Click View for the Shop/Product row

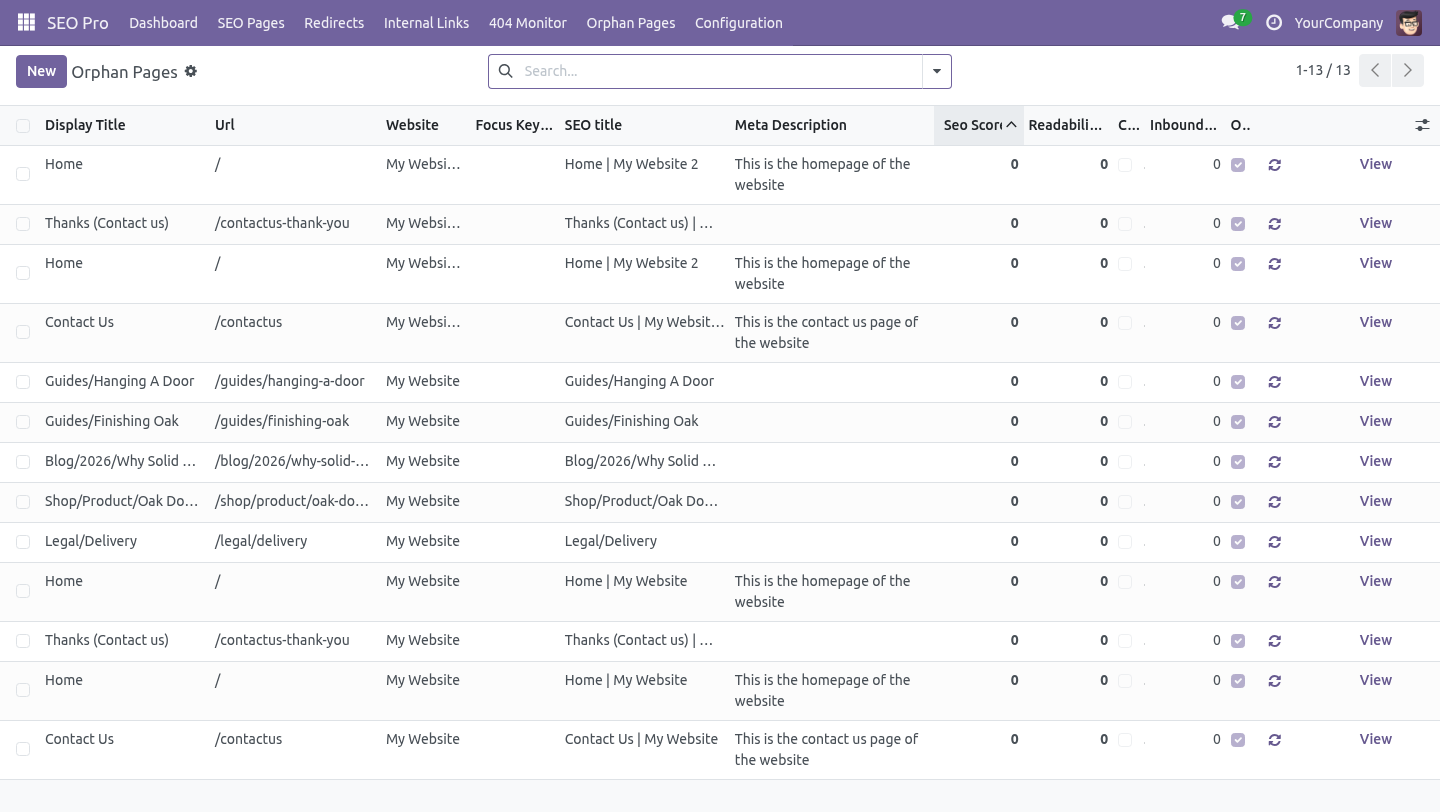click(1375, 501)
